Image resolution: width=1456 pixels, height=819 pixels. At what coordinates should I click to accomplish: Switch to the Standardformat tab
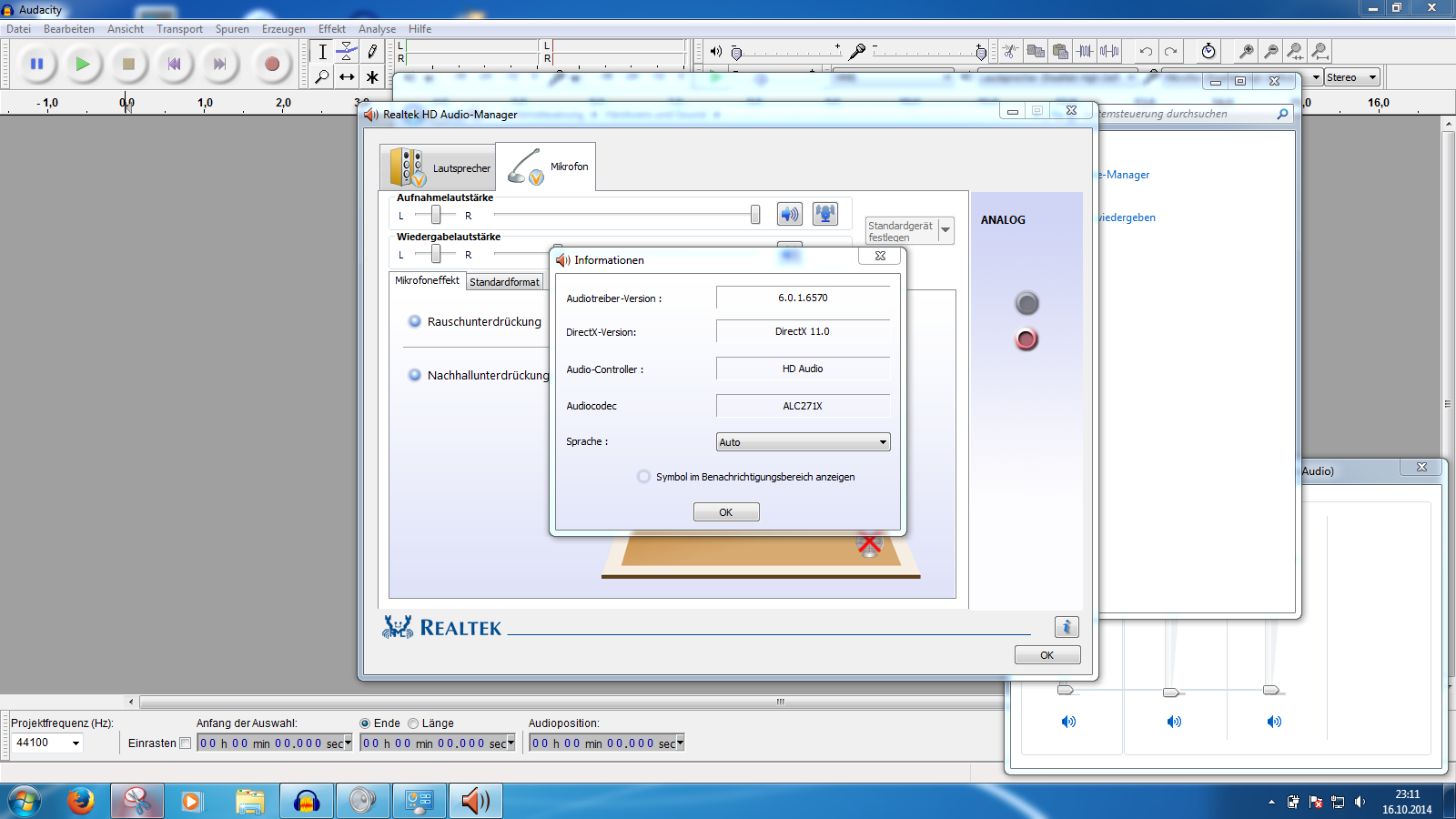pos(505,282)
